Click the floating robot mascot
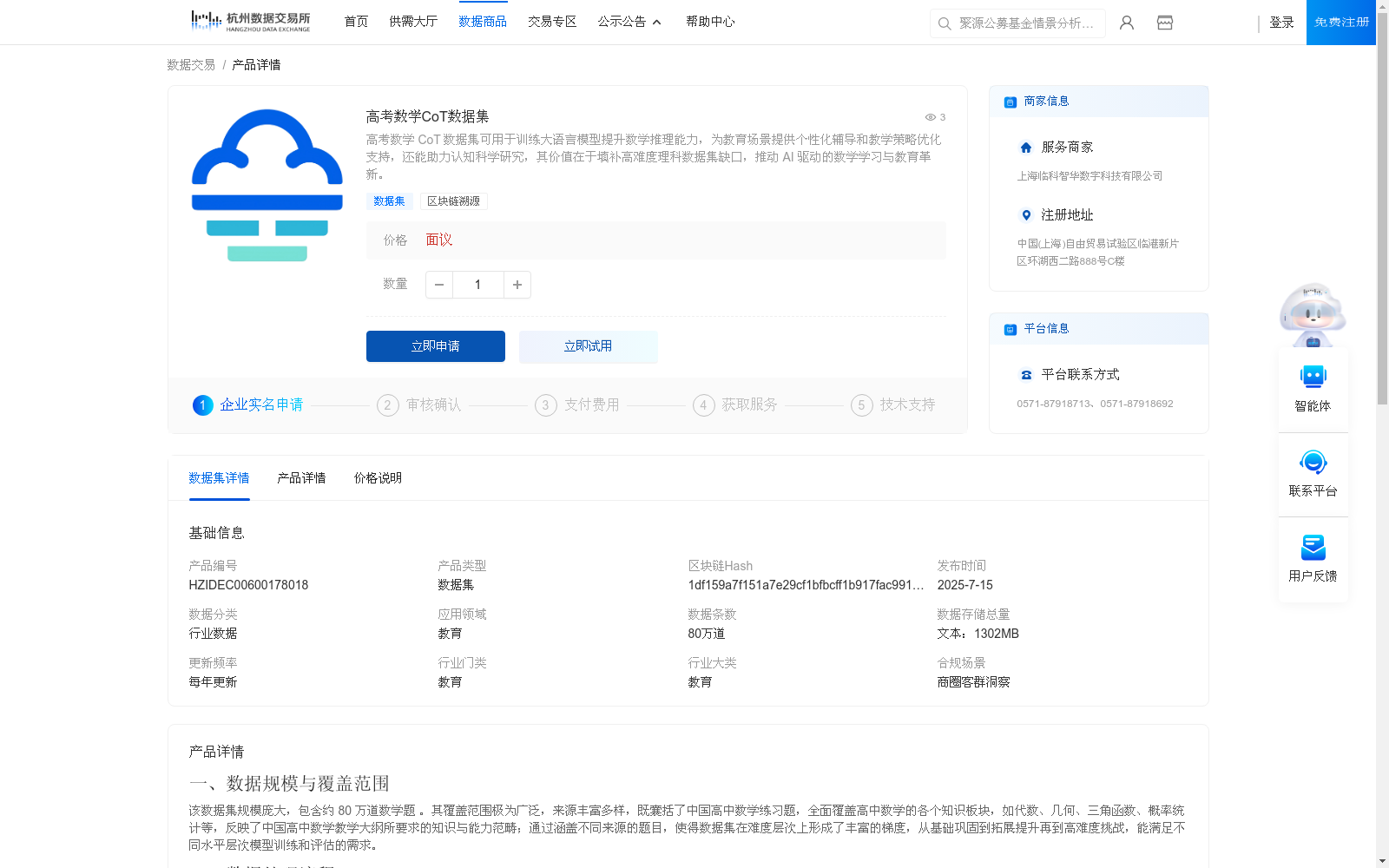The image size is (1389, 868). point(1313,314)
